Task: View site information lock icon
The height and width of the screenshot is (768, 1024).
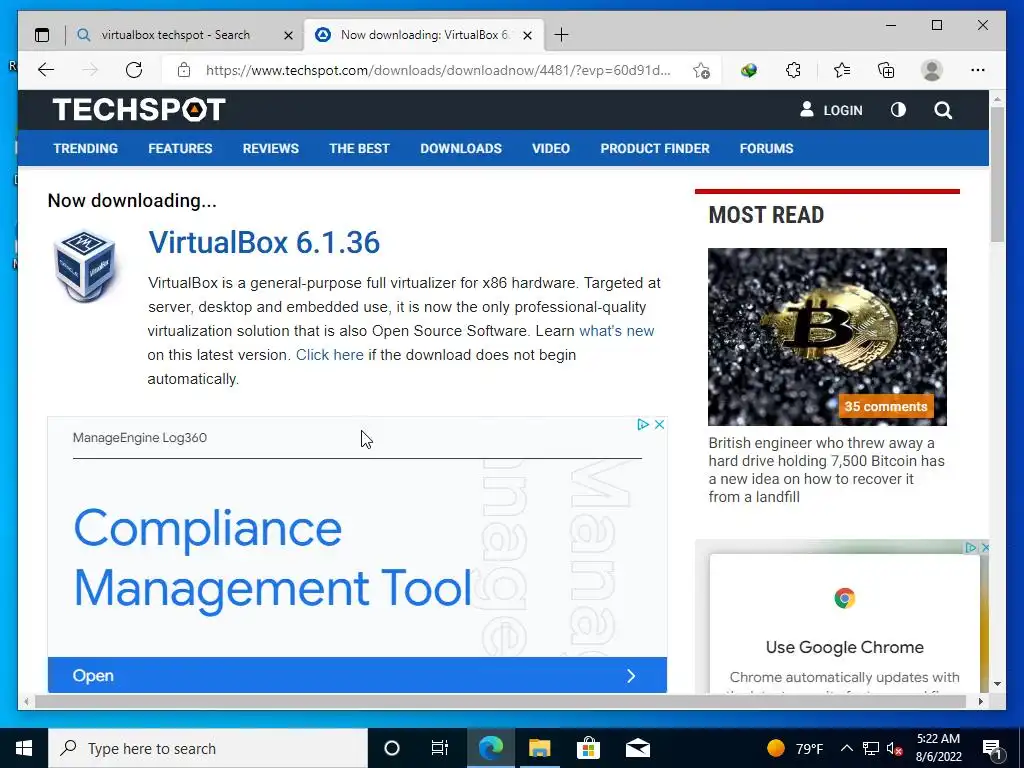Action: [184, 70]
